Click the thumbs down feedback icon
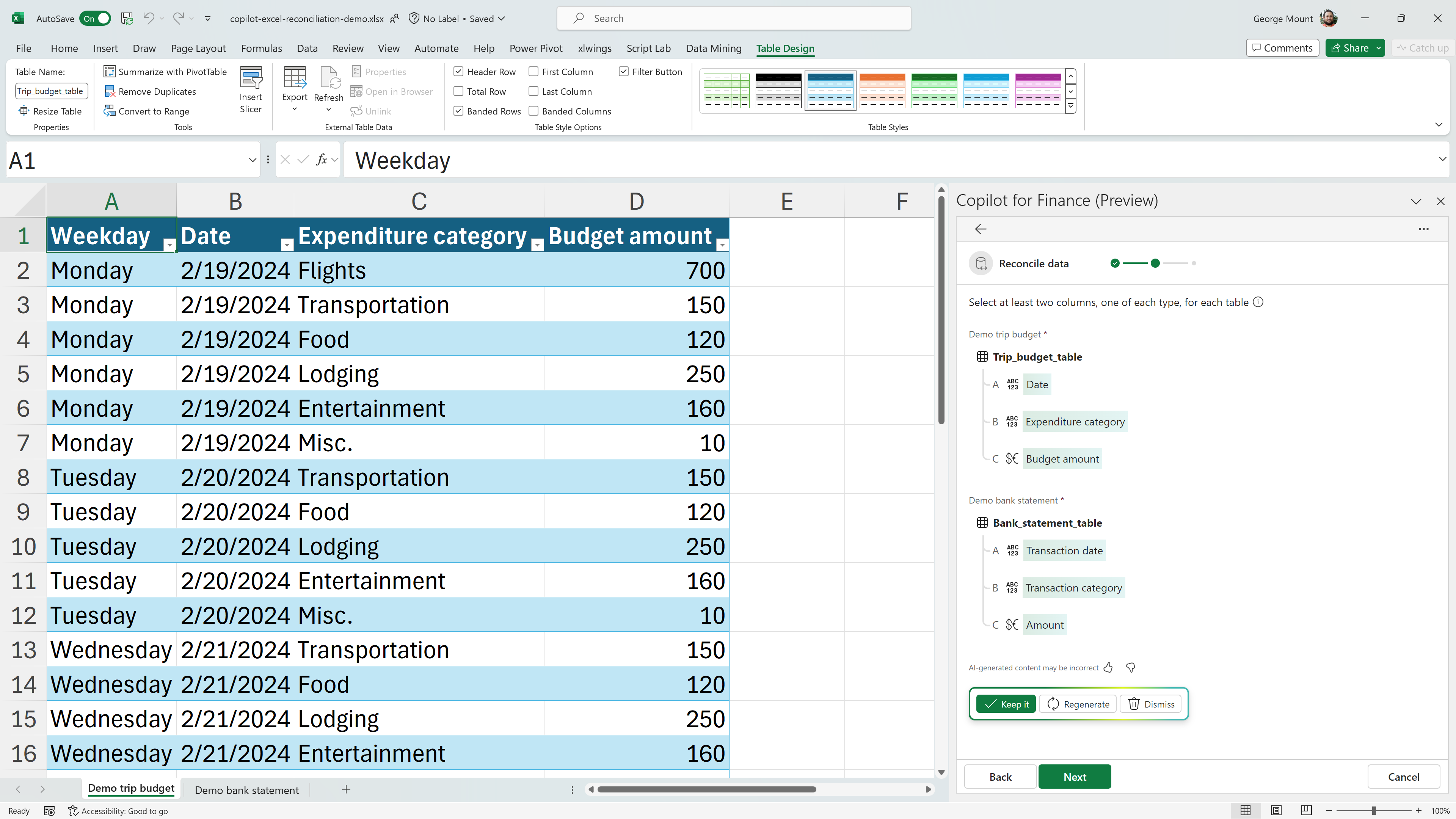This screenshot has height=819, width=1456. pyautogui.click(x=1130, y=667)
